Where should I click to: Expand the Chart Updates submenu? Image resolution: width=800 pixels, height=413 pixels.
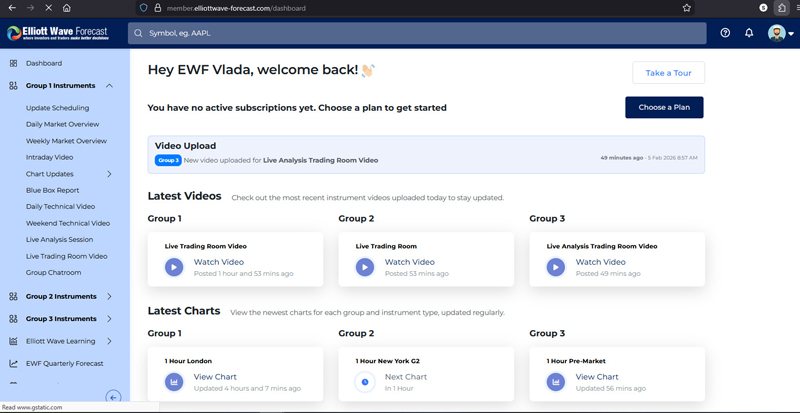click(x=109, y=174)
